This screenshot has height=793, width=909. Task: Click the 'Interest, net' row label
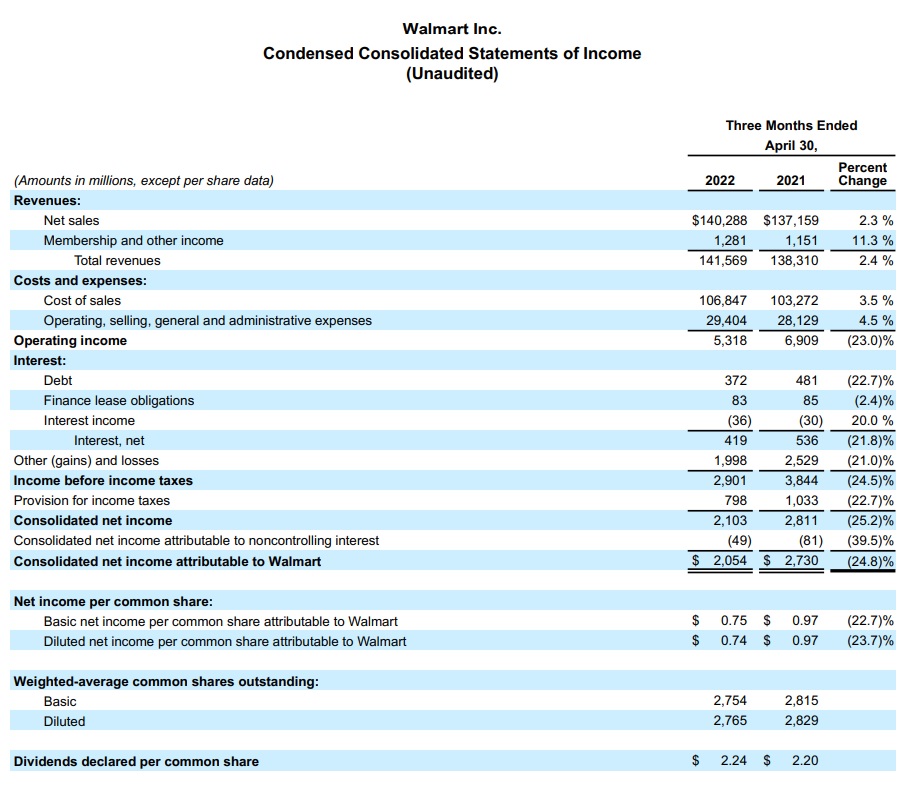[109, 441]
